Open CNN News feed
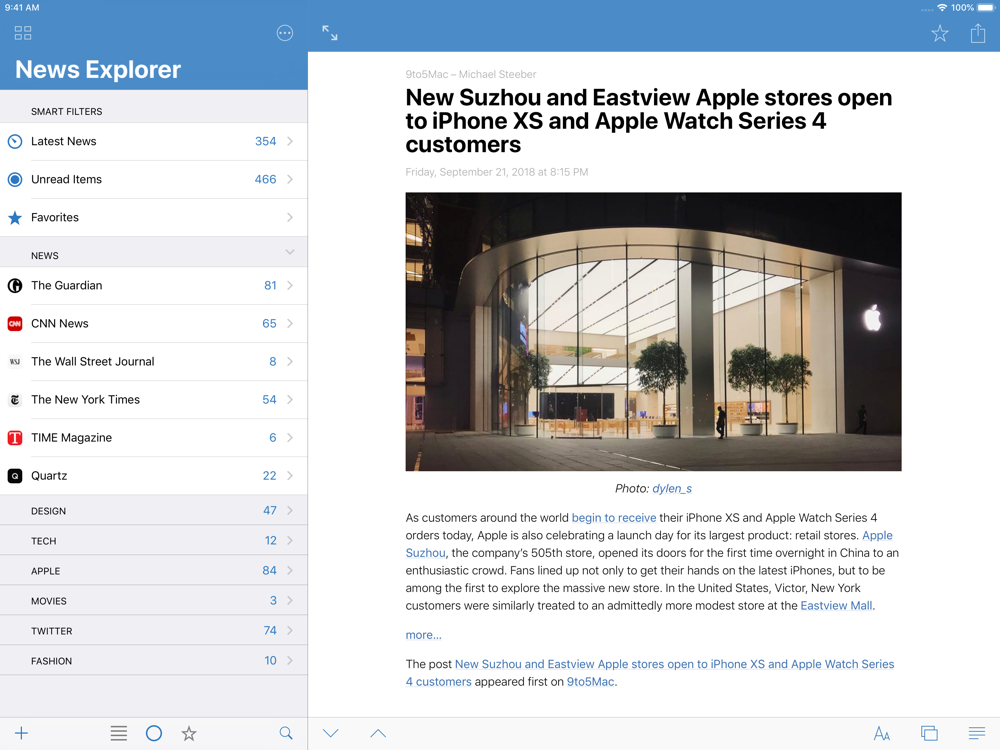 click(154, 323)
